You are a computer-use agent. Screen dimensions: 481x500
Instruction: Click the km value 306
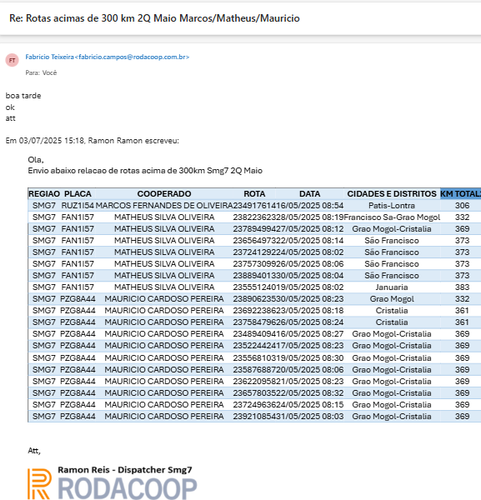pos(462,205)
